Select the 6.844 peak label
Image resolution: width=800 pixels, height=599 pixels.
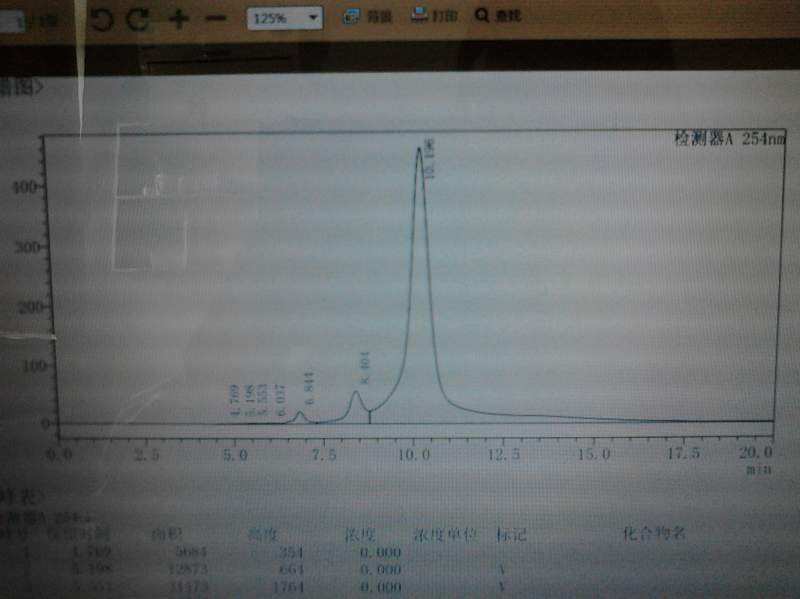point(309,388)
